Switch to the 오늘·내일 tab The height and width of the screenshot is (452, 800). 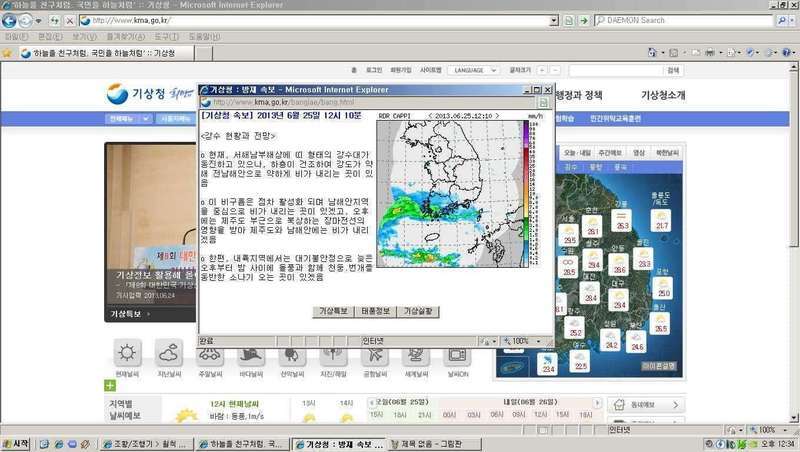pyautogui.click(x=577, y=153)
